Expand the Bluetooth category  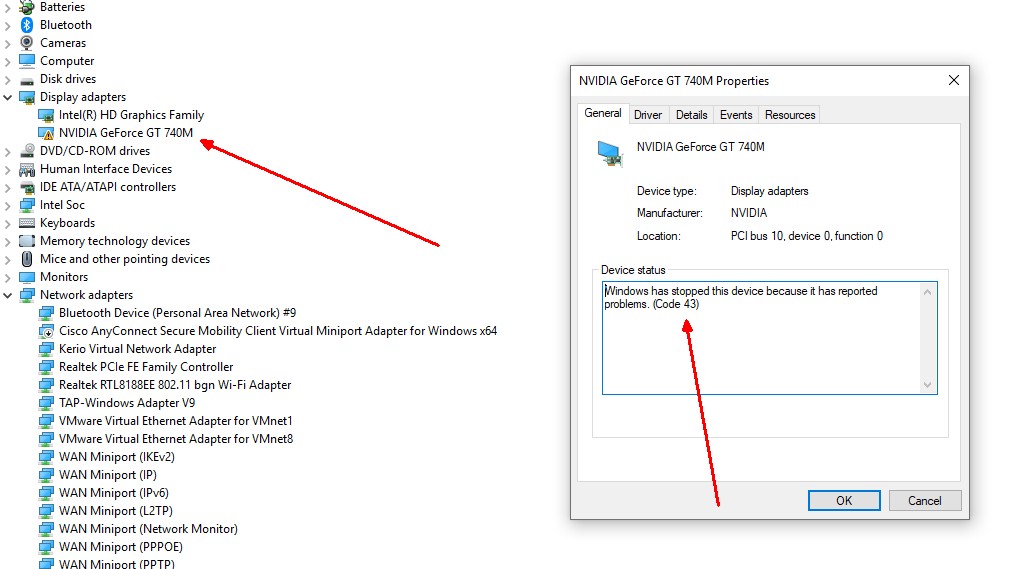coord(8,26)
